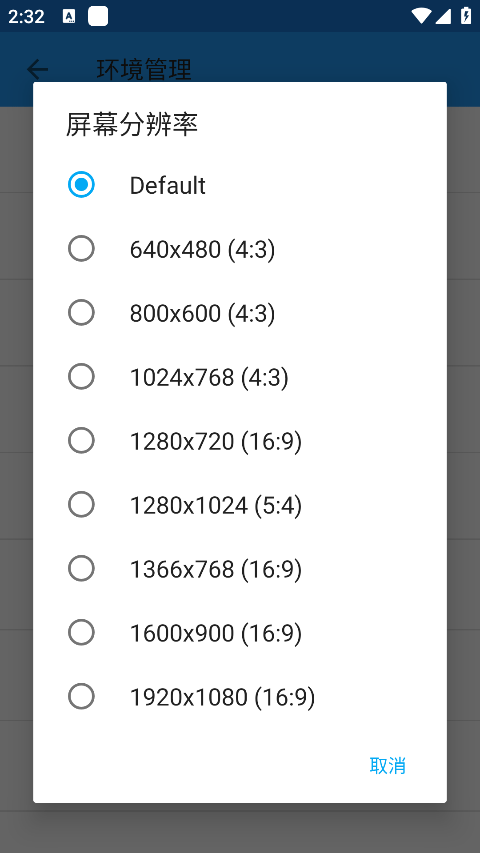Tap the 取消 cancel button
Screen dimensions: 480x853
pyautogui.click(x=387, y=765)
